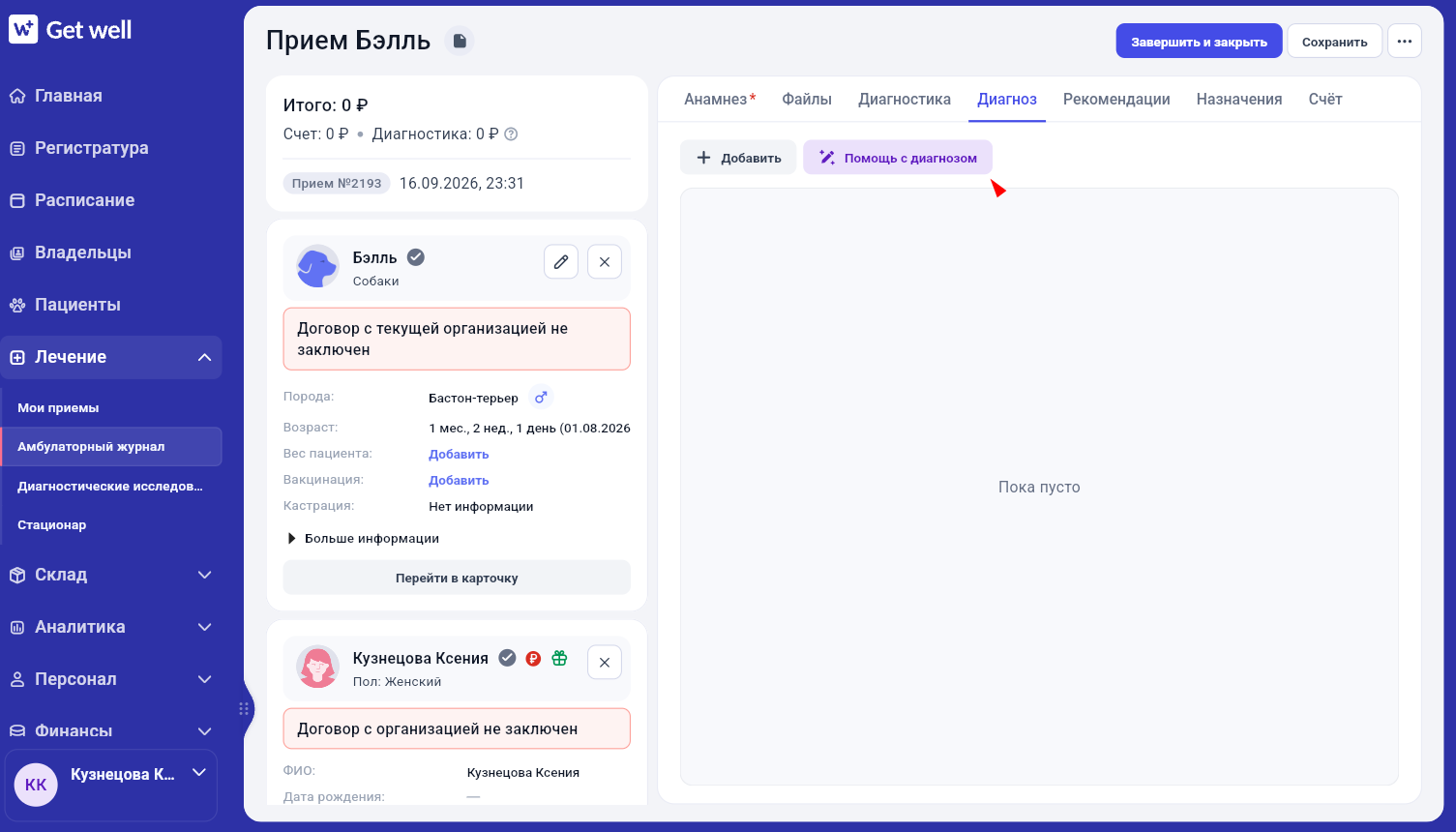Expand the Финансы sidebar section
Screen dimensions: 1456x832
point(111,731)
